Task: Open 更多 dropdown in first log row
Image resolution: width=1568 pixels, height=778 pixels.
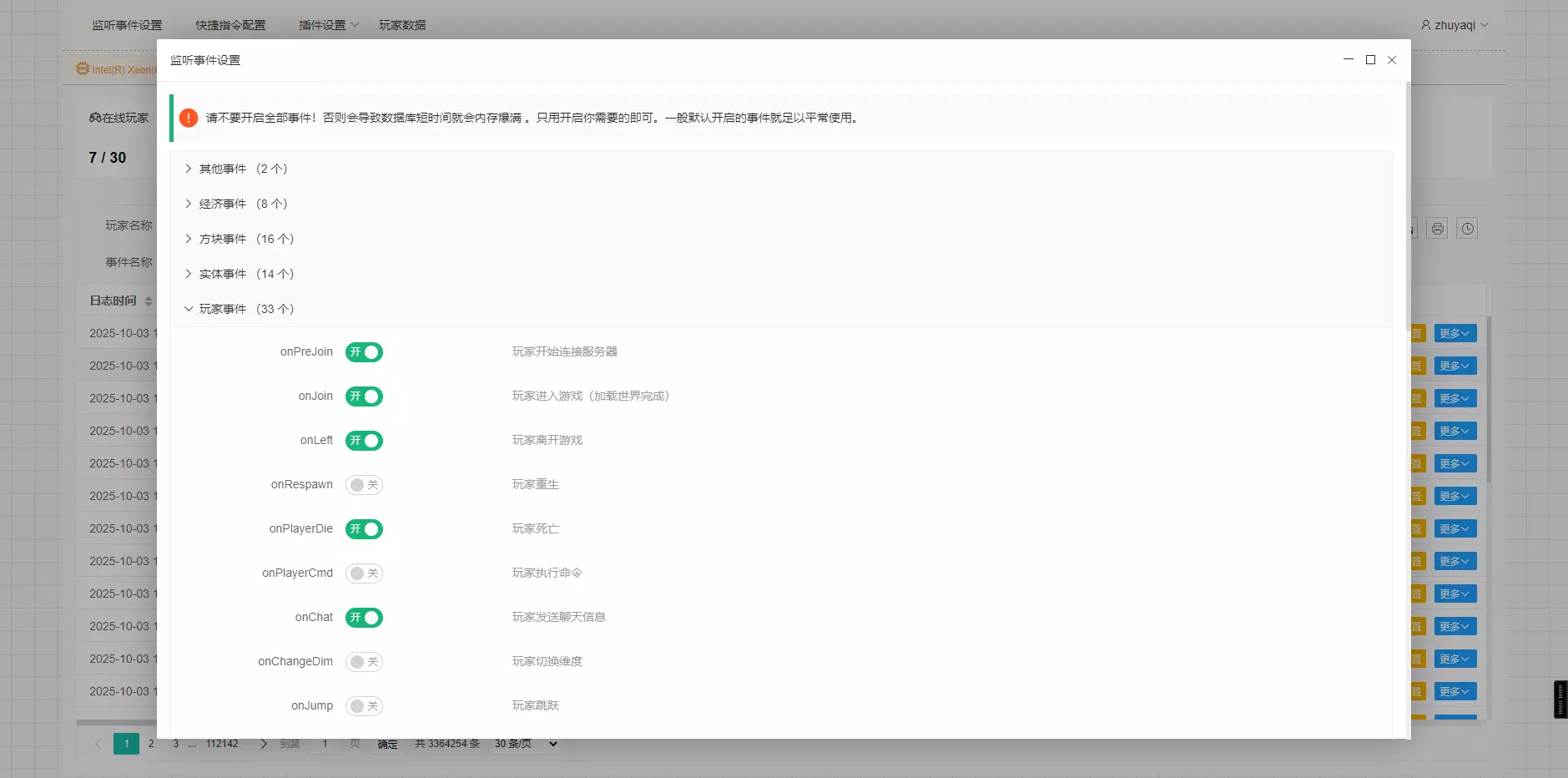Action: (x=1455, y=334)
